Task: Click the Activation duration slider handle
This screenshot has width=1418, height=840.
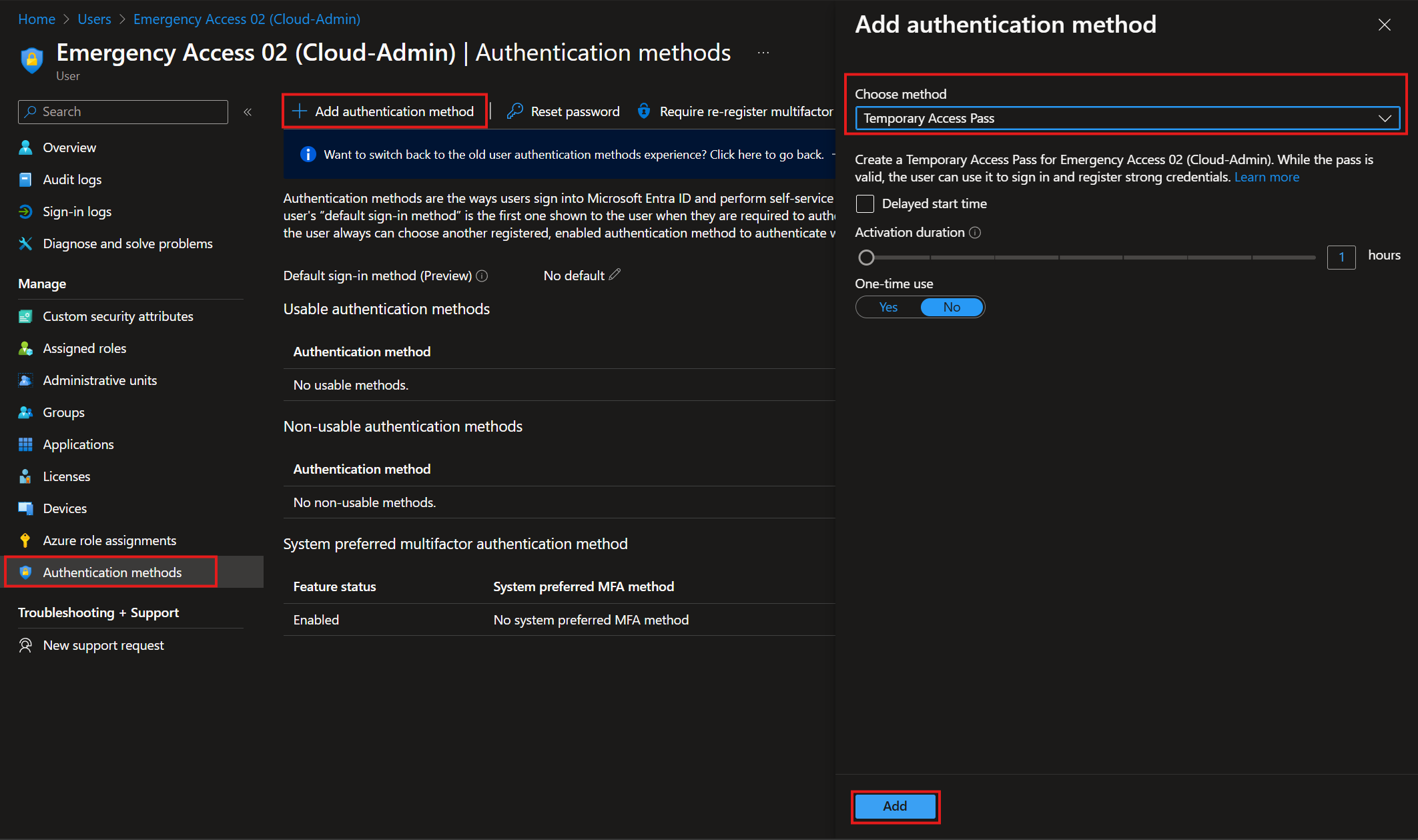Action: (866, 258)
